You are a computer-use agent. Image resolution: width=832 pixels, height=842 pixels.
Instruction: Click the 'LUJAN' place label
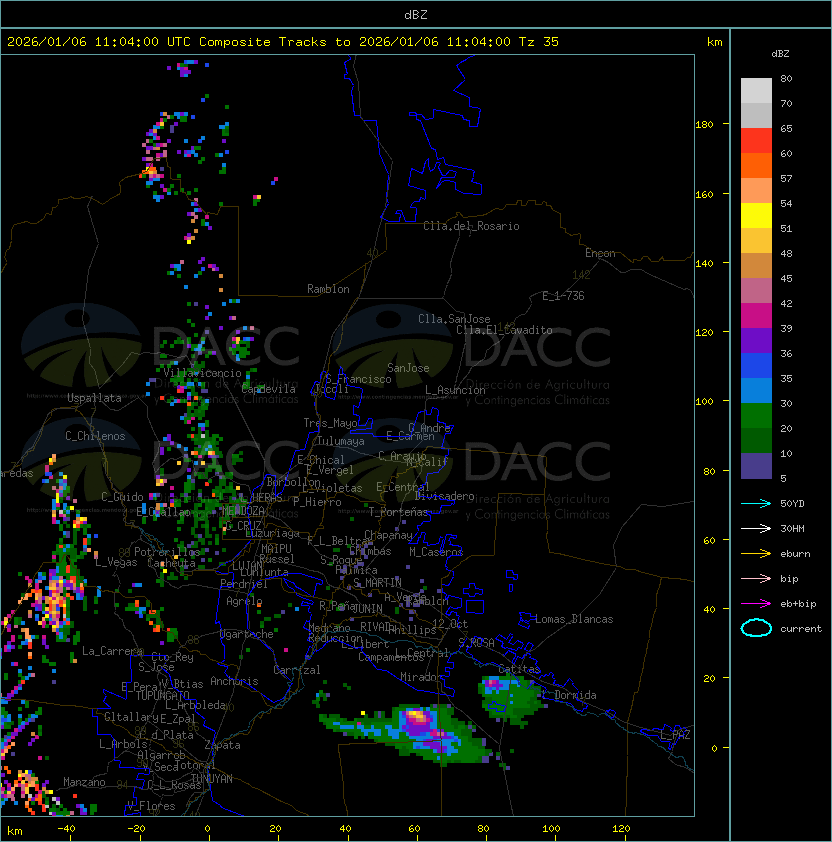click(247, 566)
